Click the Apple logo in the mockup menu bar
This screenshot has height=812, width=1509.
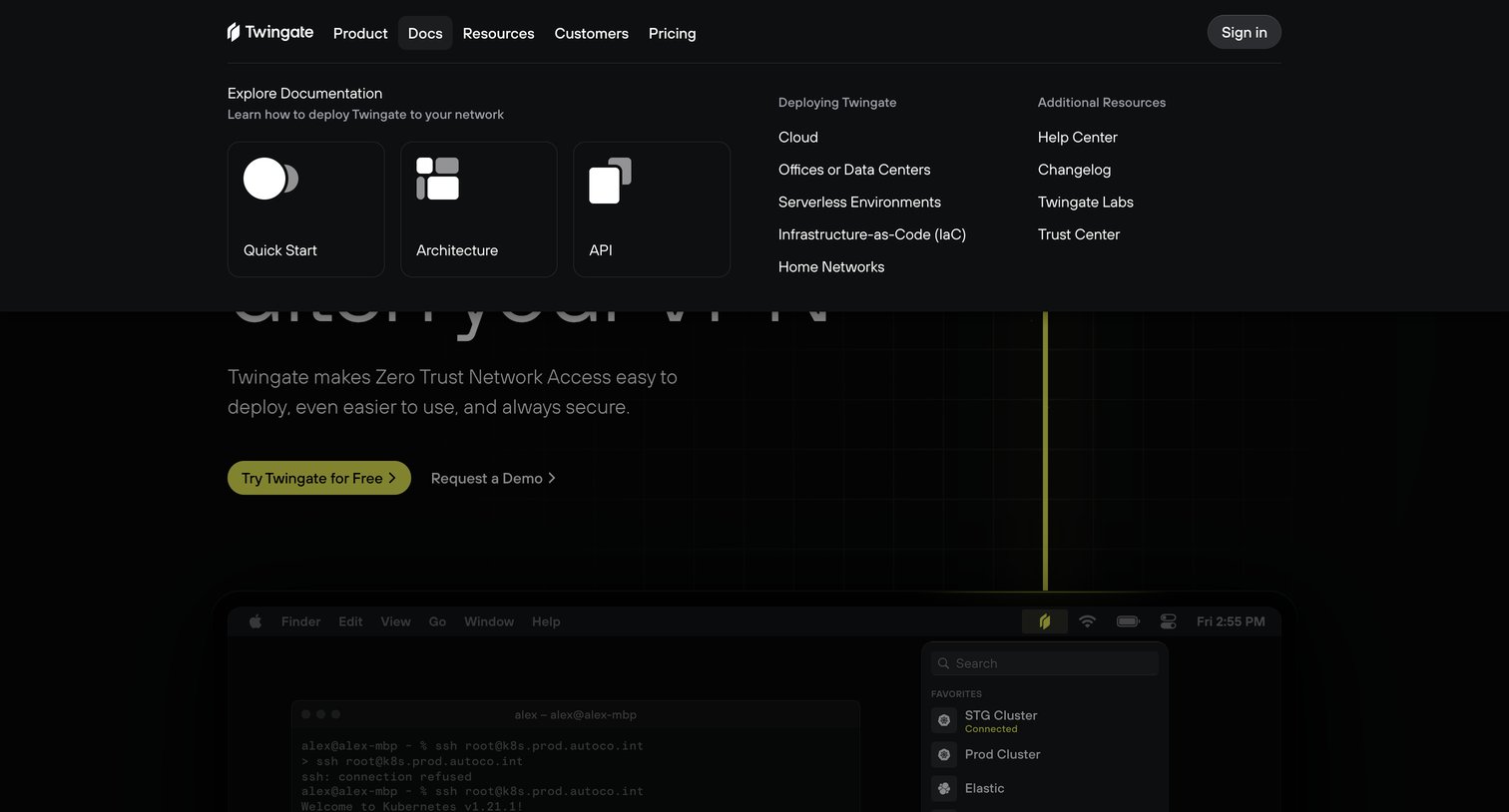[x=255, y=621]
